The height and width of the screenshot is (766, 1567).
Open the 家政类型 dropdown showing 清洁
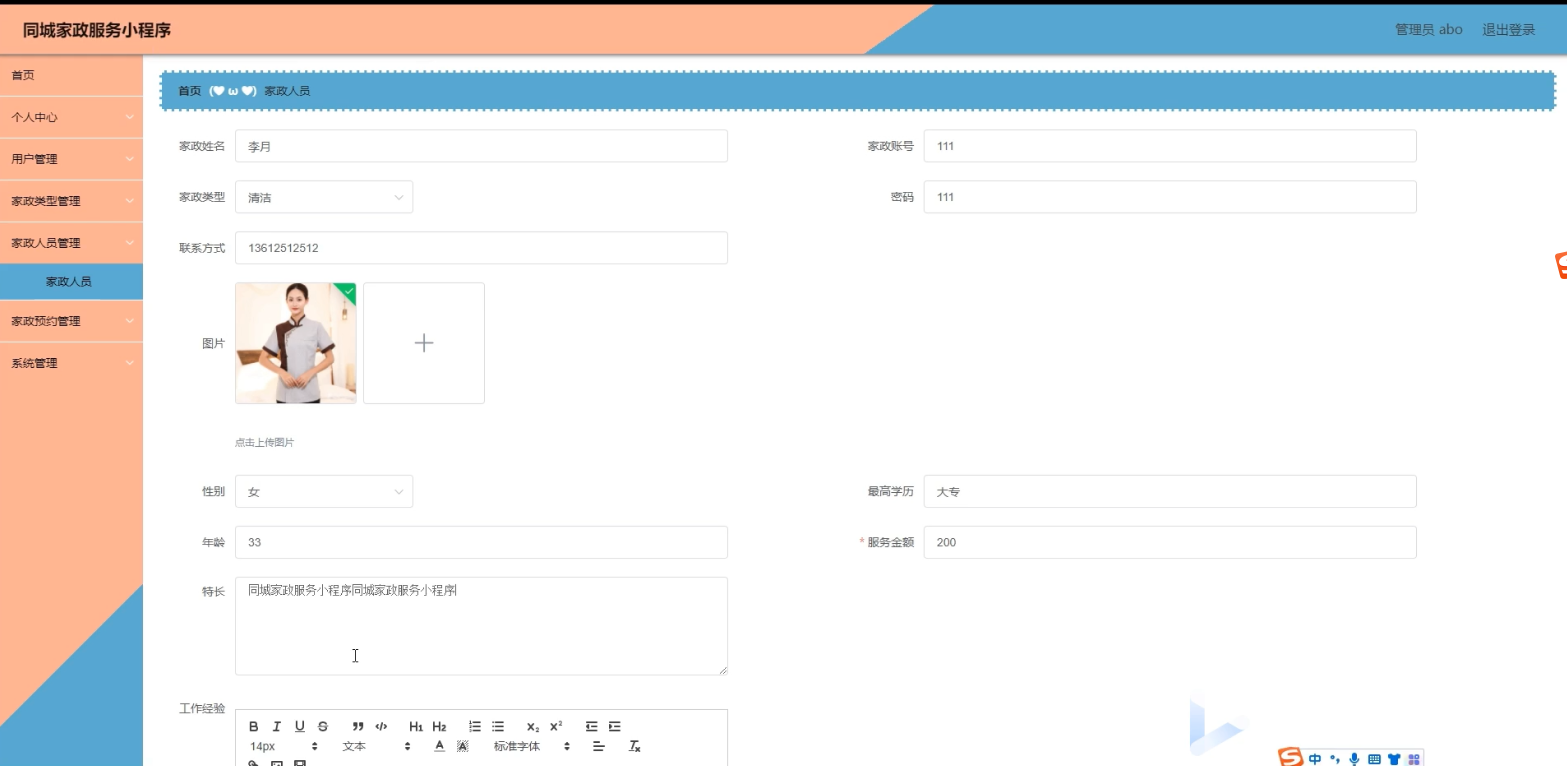(324, 197)
